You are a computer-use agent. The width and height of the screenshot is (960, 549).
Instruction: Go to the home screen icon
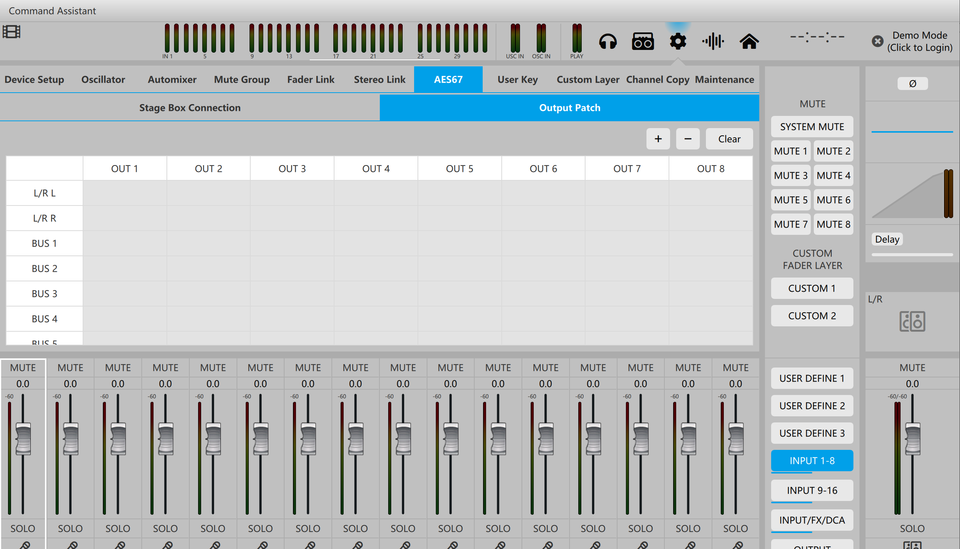pyautogui.click(x=748, y=41)
